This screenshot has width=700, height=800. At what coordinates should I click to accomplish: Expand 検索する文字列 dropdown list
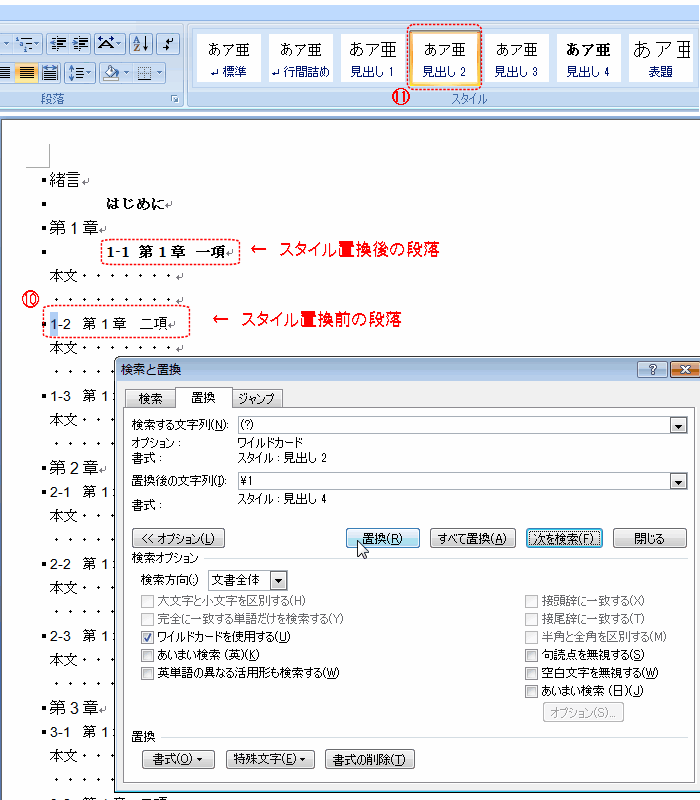679,426
